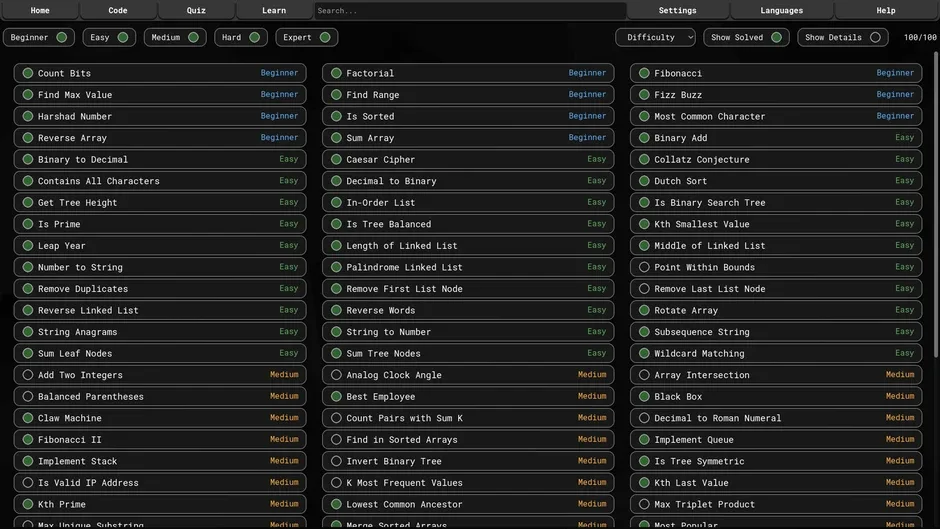Open the Learn tab
Viewport: 940px width, 529px height.
[x=274, y=10]
